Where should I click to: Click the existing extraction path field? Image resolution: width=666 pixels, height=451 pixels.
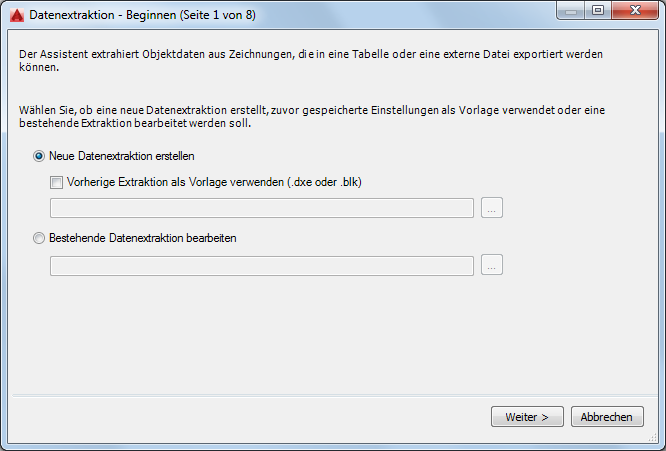pyautogui.click(x=261, y=265)
